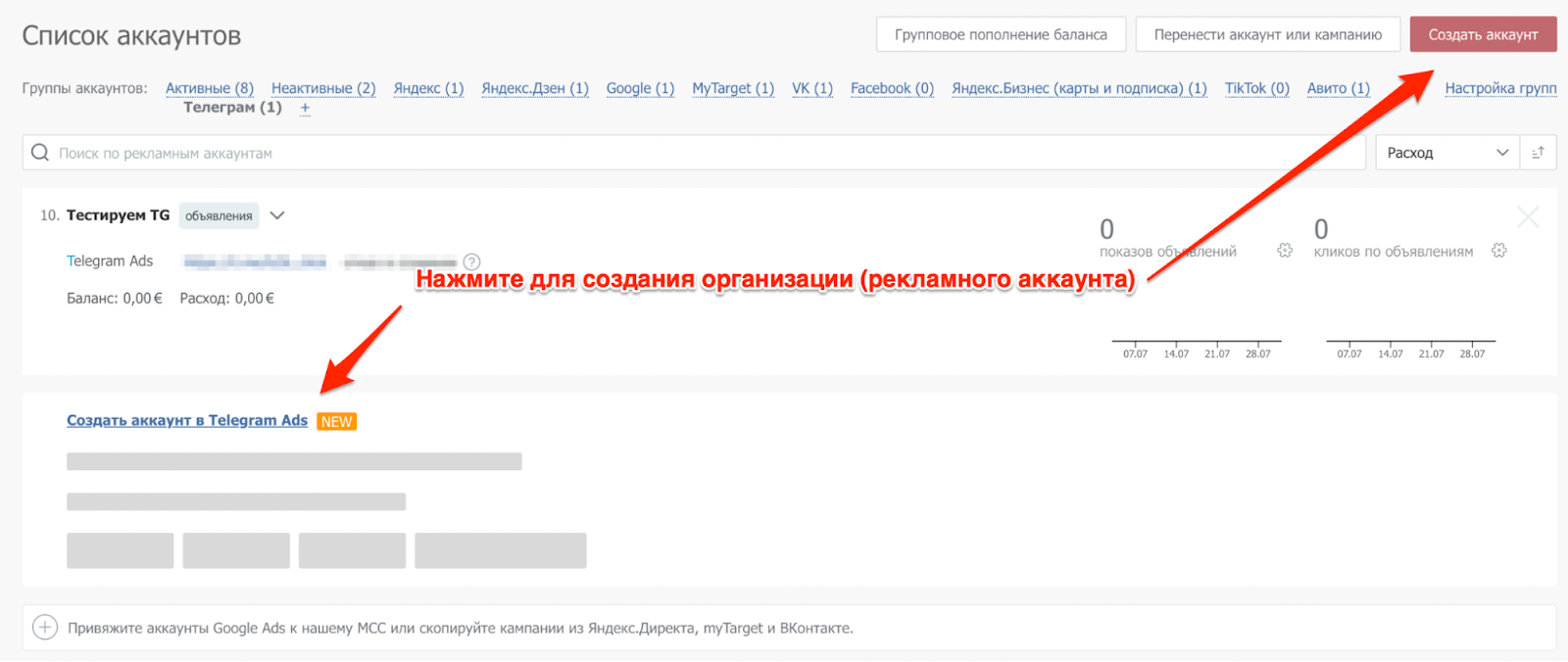Filter by Яндекс.Дзен (1) group

point(535,88)
